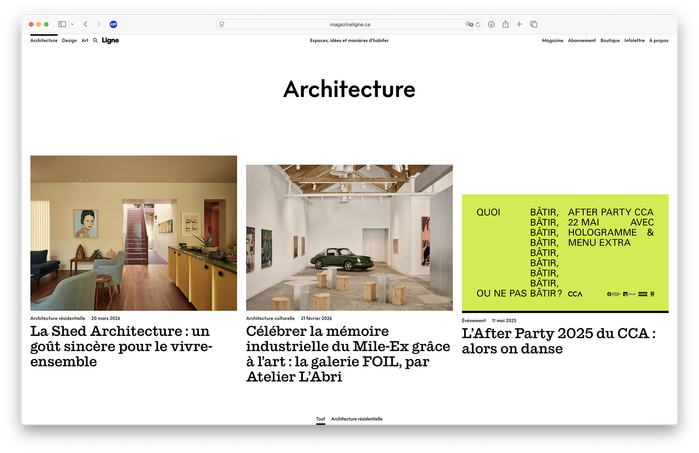This screenshot has height=453, width=699.
Task: Open the Share menu
Action: pos(505,24)
